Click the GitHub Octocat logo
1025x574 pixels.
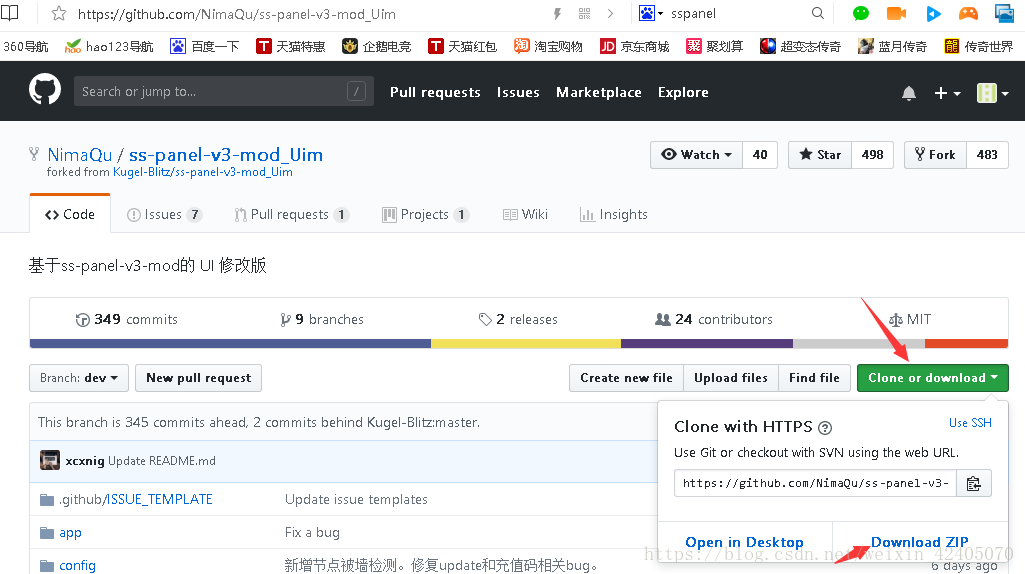[x=45, y=90]
